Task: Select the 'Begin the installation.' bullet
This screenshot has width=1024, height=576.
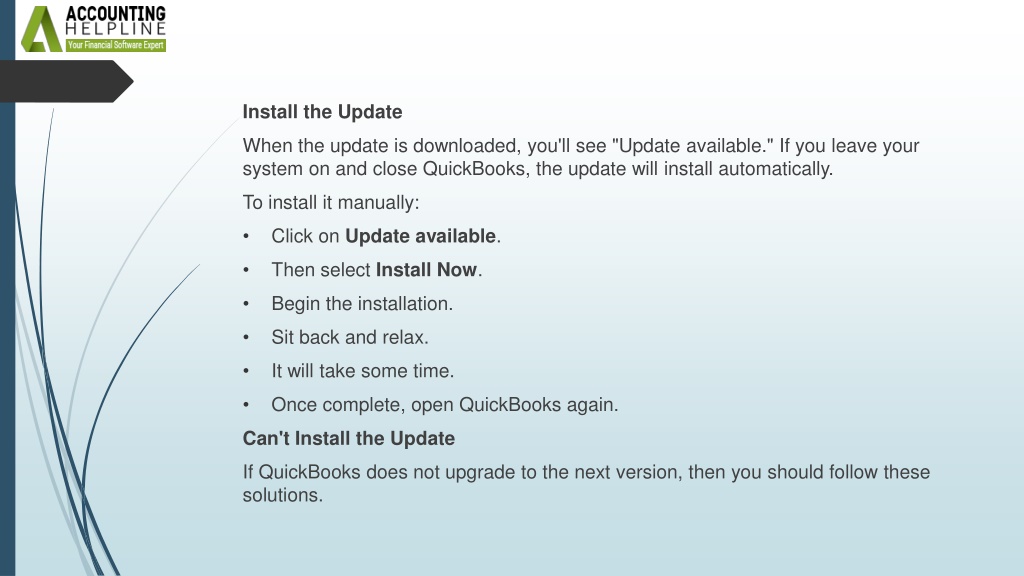Action: (362, 304)
